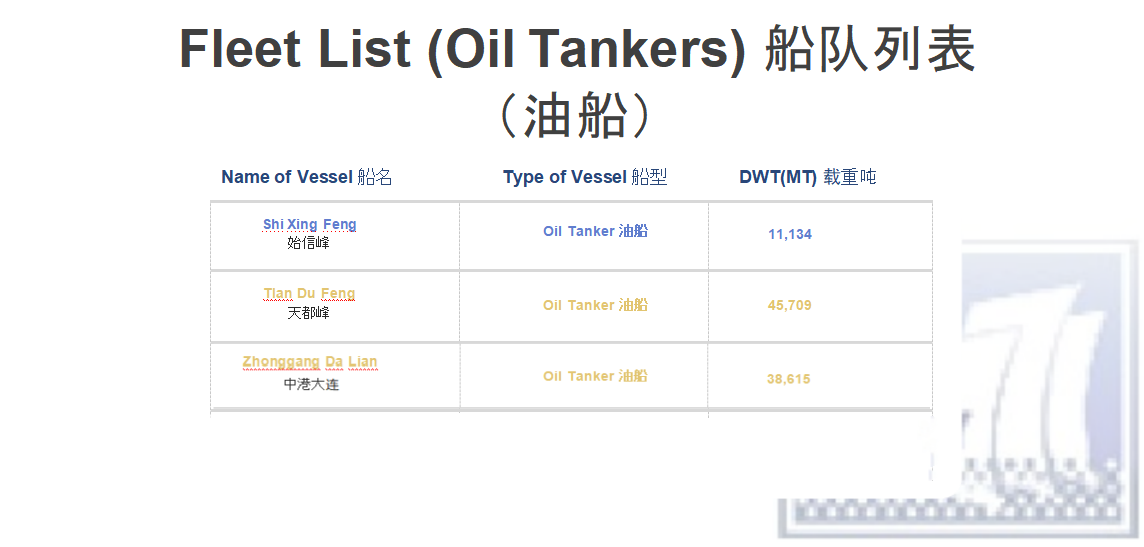Select the DWT(MT) column header

[x=808, y=176]
